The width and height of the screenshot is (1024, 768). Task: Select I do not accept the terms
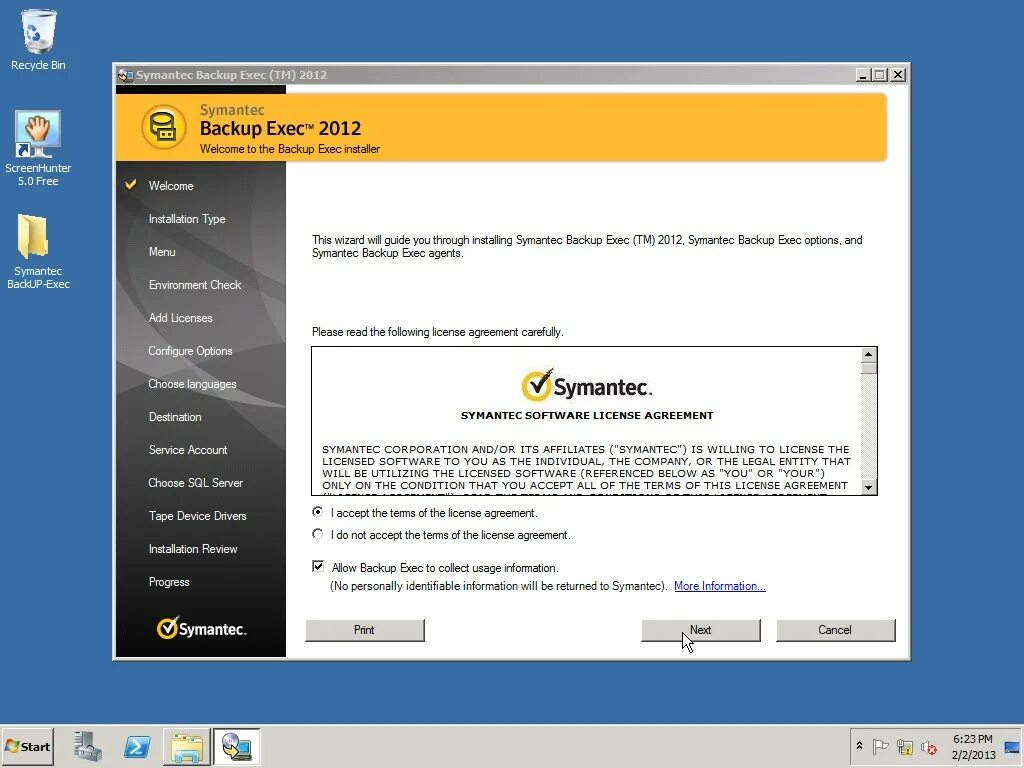tap(317, 534)
